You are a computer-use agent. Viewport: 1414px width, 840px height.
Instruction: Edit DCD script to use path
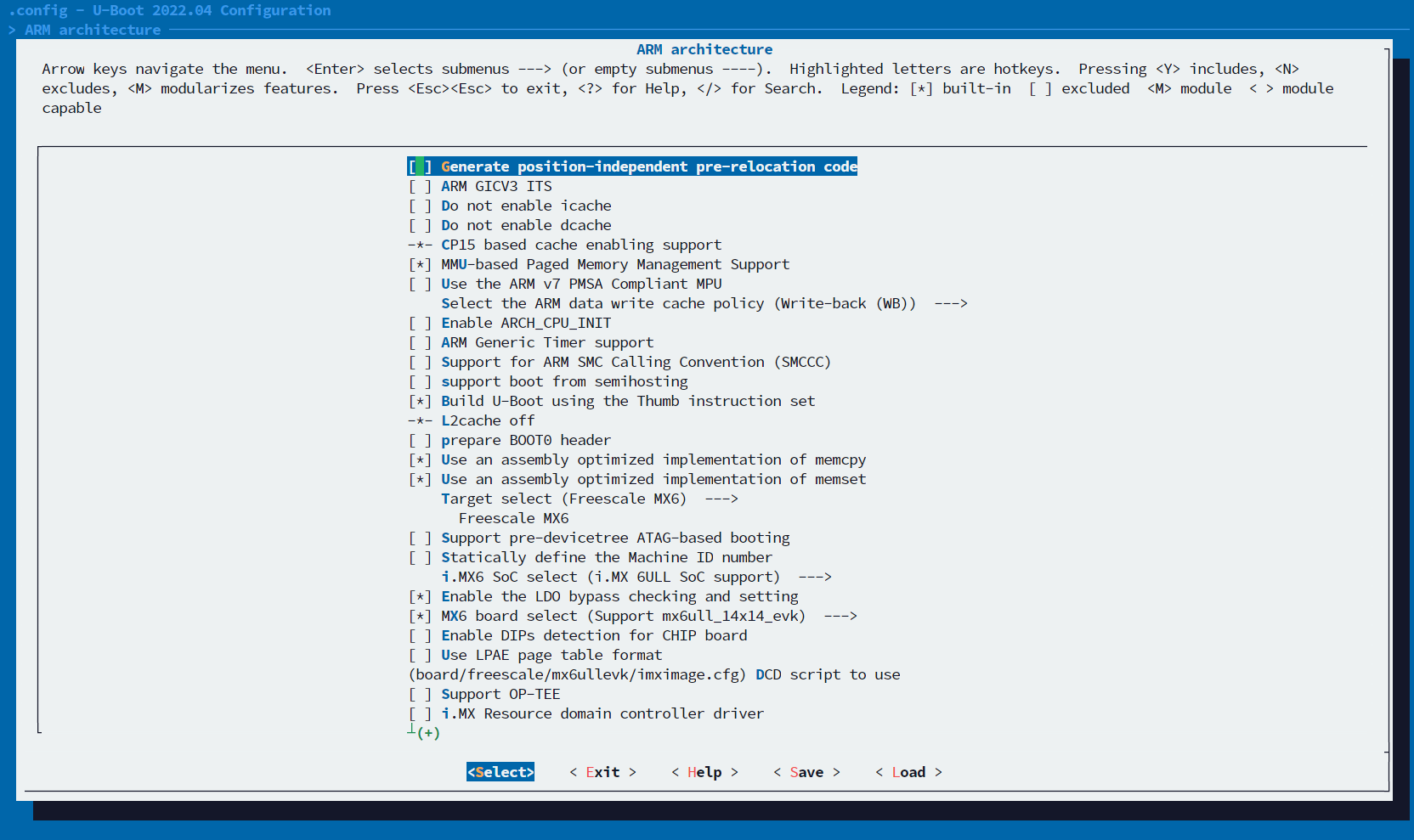(654, 674)
